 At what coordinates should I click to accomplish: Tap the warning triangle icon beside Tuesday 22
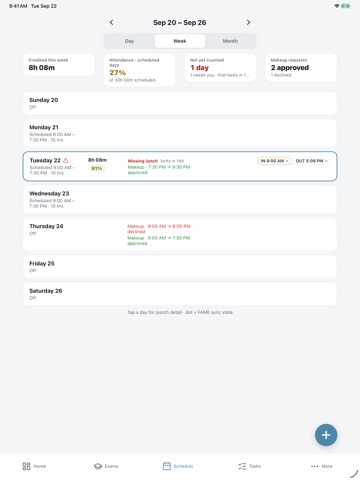[66, 160]
